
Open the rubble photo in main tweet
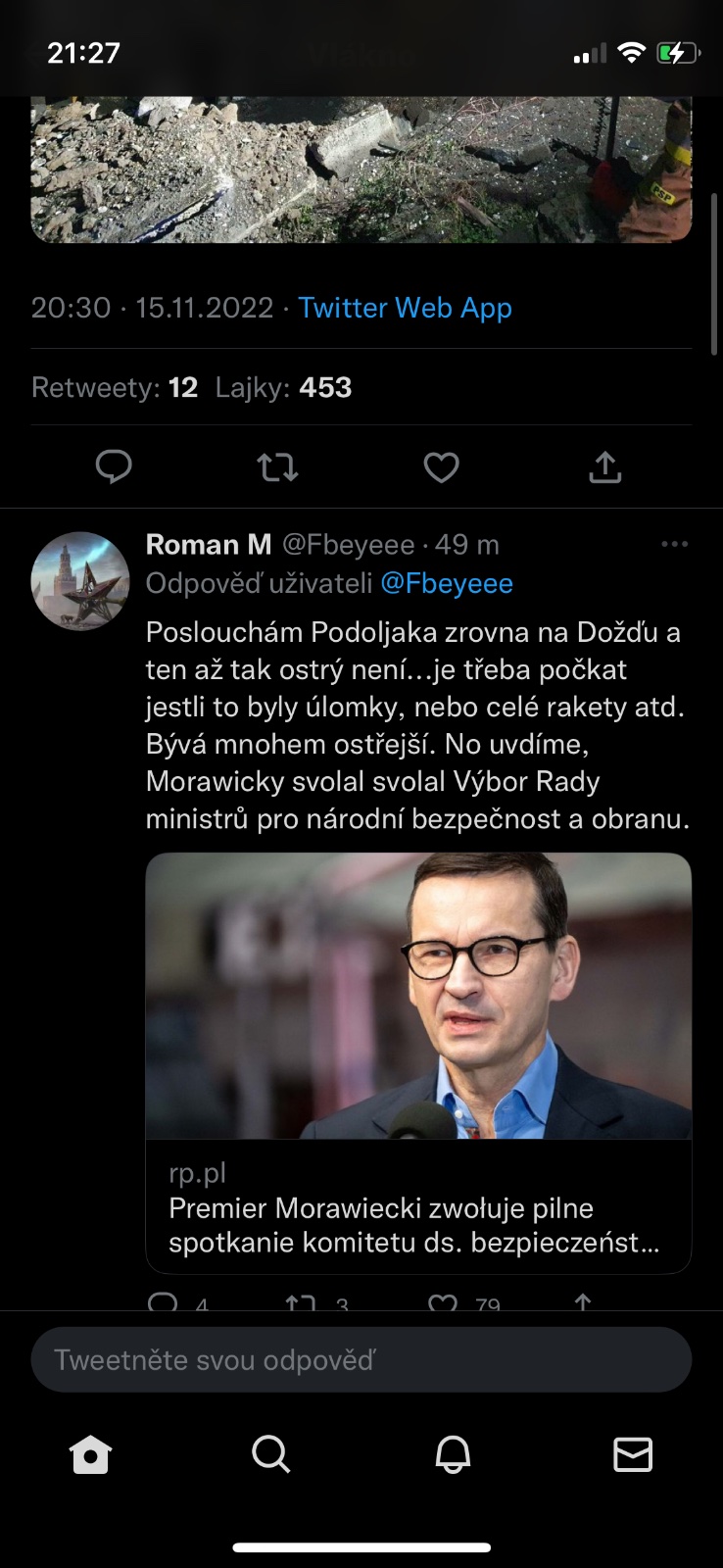pos(361,169)
